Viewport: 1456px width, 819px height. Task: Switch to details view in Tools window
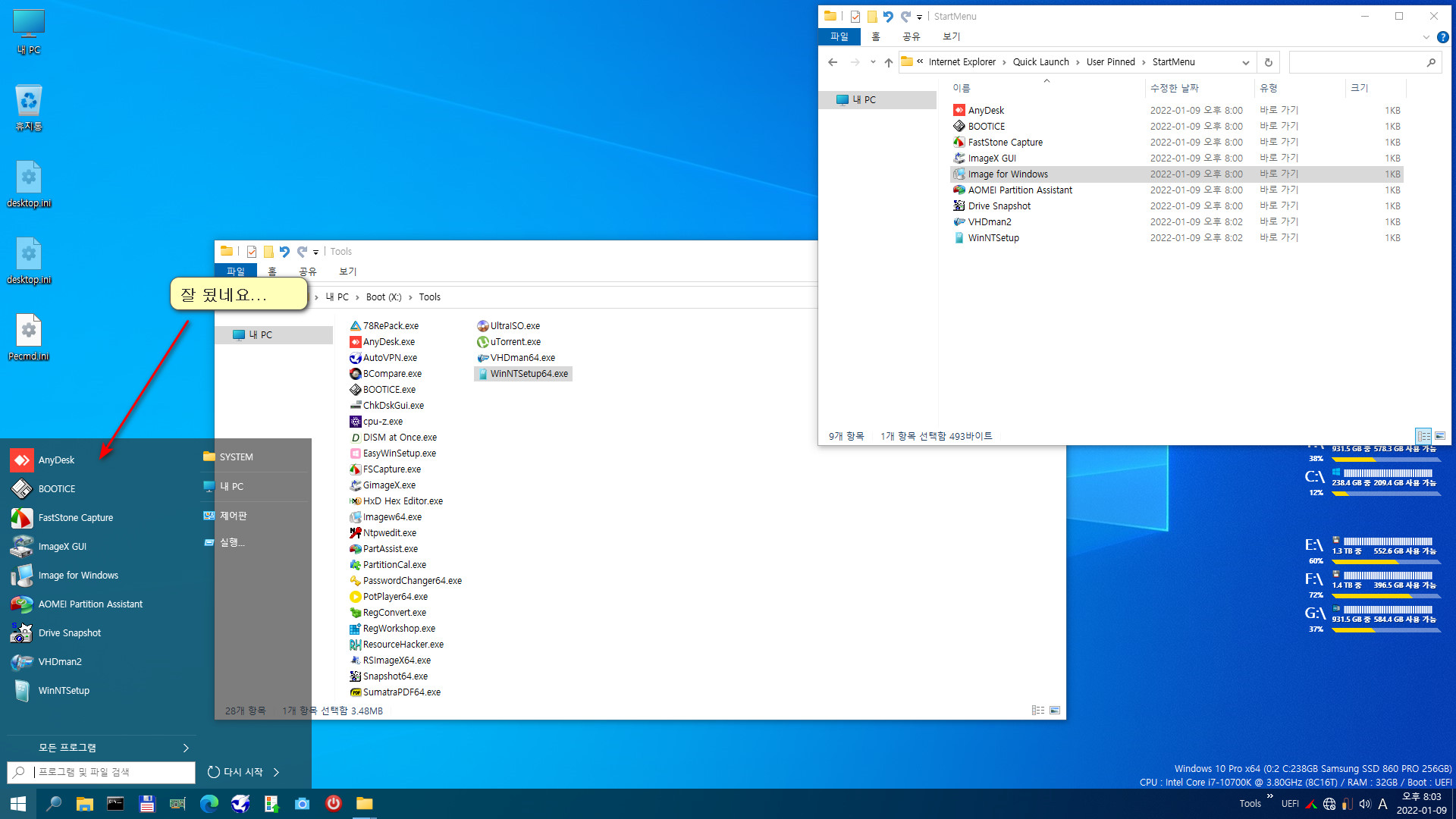click(x=1038, y=711)
